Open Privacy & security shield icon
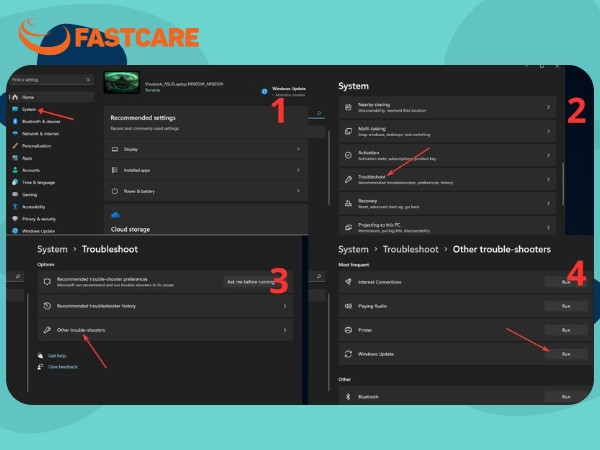The image size is (600, 450). click(15, 219)
